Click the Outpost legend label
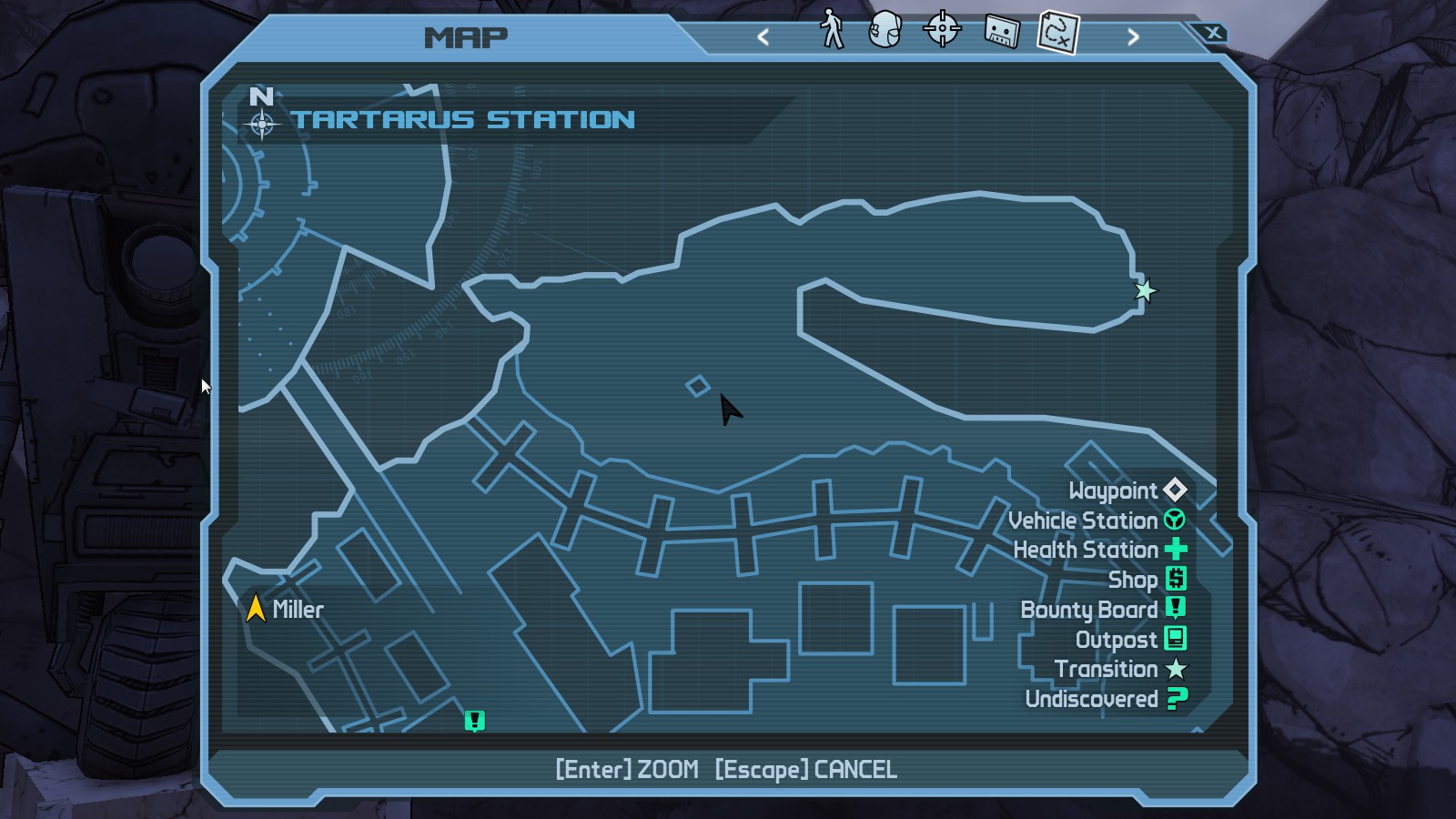This screenshot has height=819, width=1456. coord(1117,640)
